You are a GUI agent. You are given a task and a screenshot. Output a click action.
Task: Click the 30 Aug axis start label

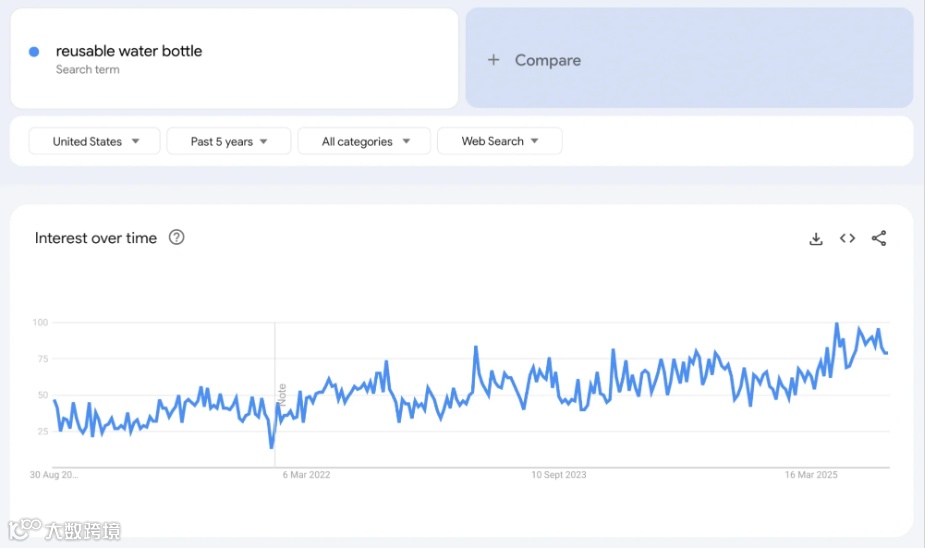(54, 475)
